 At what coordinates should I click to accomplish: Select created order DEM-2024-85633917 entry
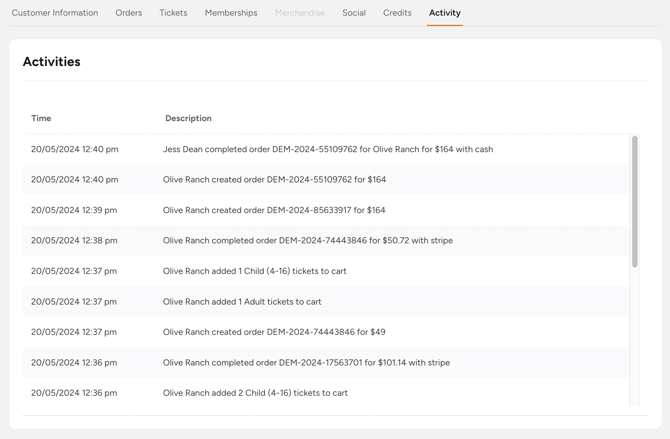click(326, 210)
